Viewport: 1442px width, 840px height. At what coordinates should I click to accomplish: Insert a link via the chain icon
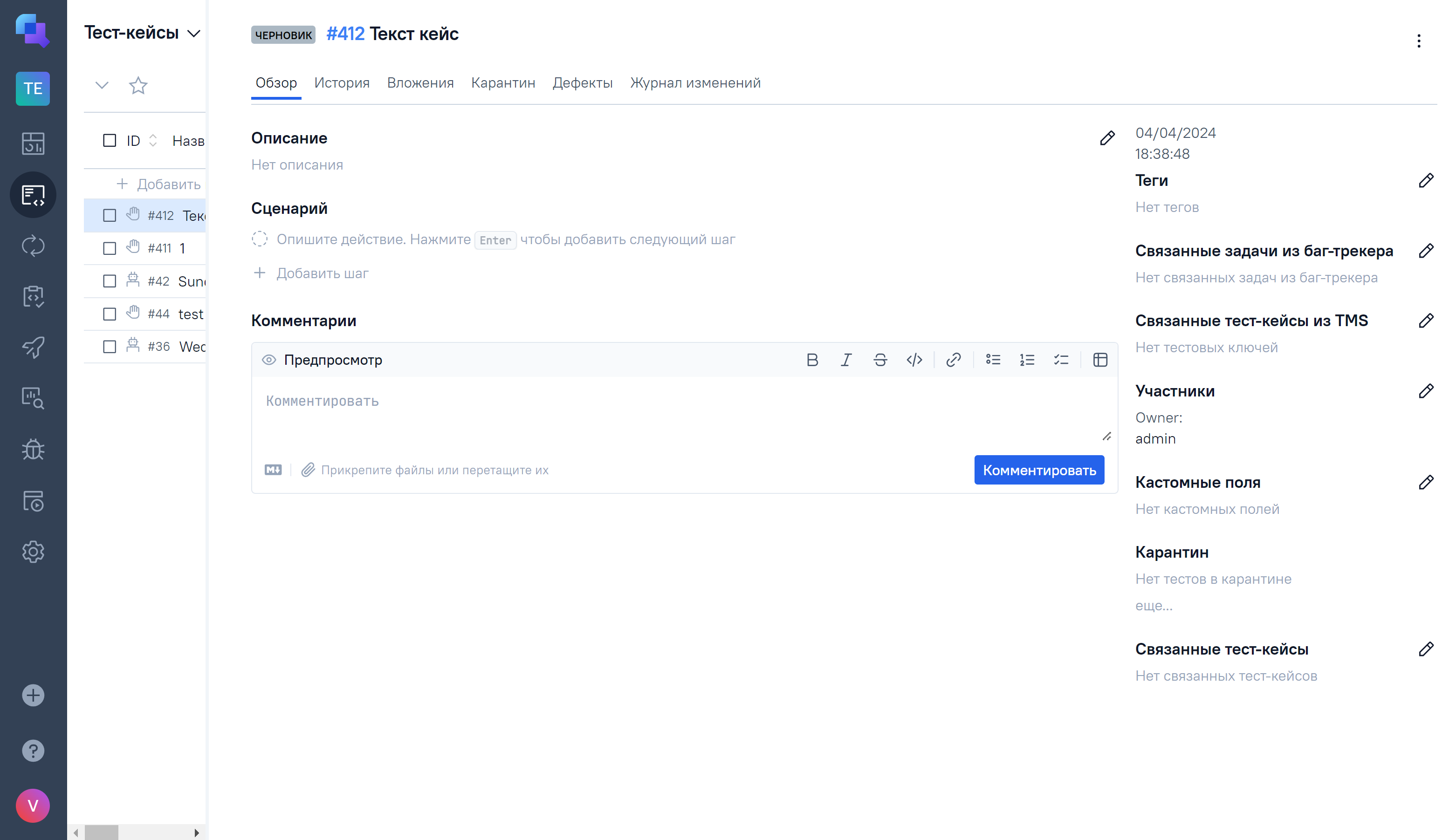coord(953,360)
